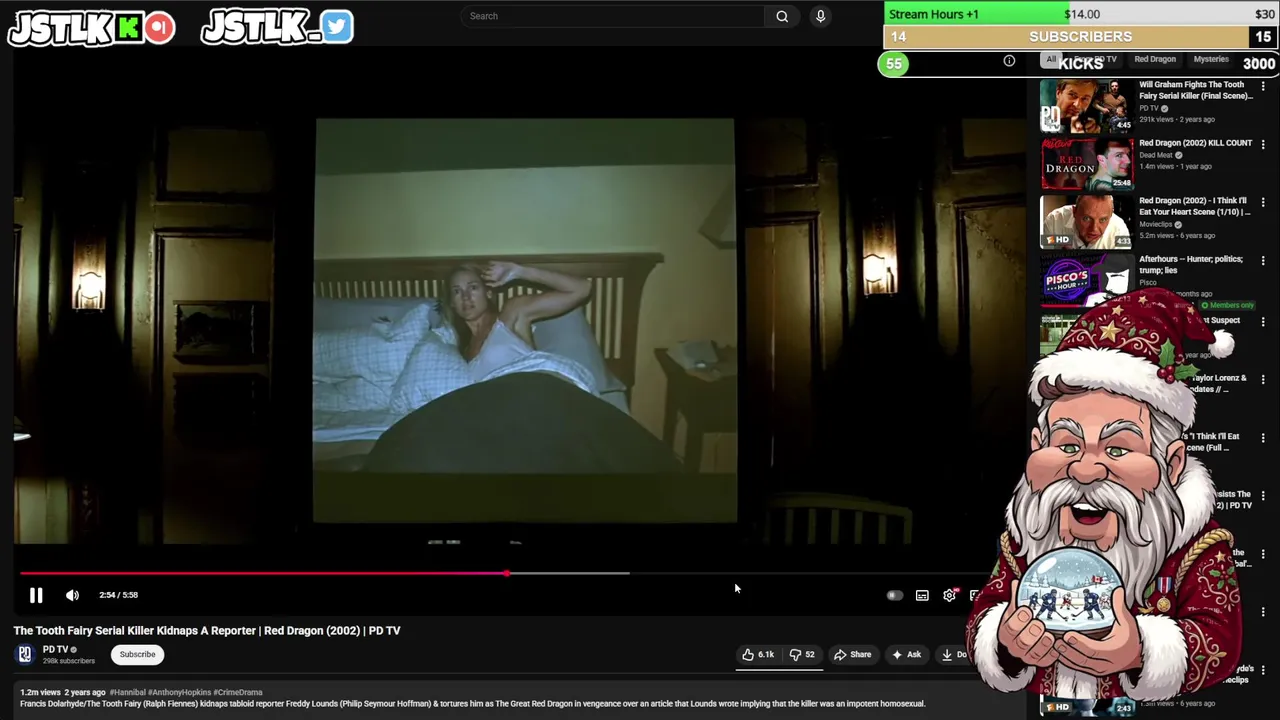Click the Movieclips channel name under Eat Your Heart
Viewport: 1280px width, 720px height.
coord(1156,224)
